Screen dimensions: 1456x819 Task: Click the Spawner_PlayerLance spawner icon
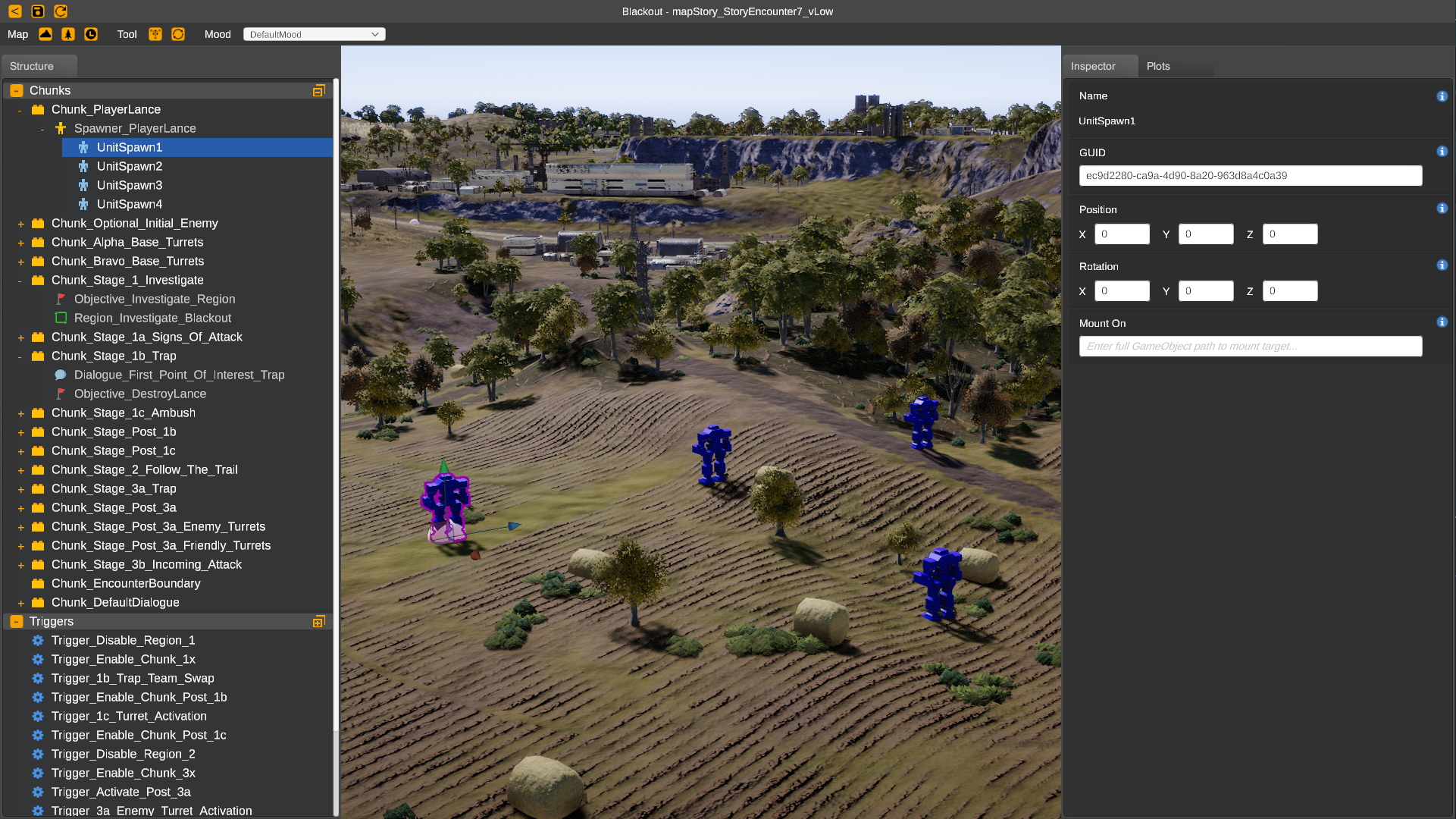tap(61, 128)
